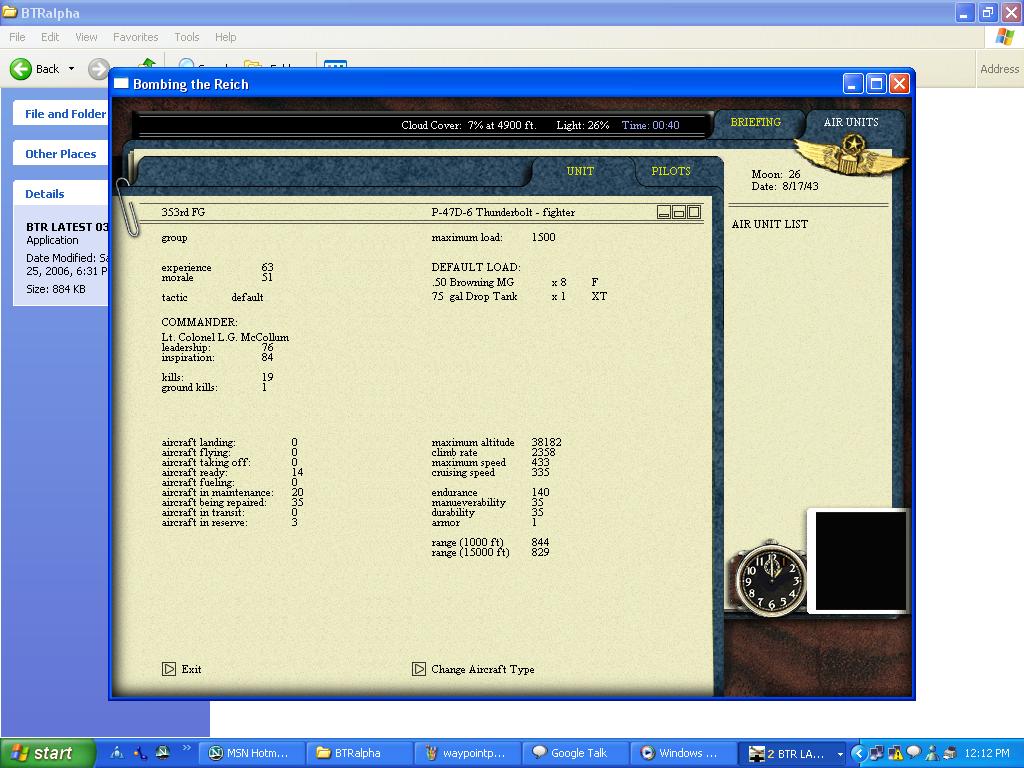Open Help menu in BTRalpha window
The height and width of the screenshot is (768, 1024).
tap(225, 37)
